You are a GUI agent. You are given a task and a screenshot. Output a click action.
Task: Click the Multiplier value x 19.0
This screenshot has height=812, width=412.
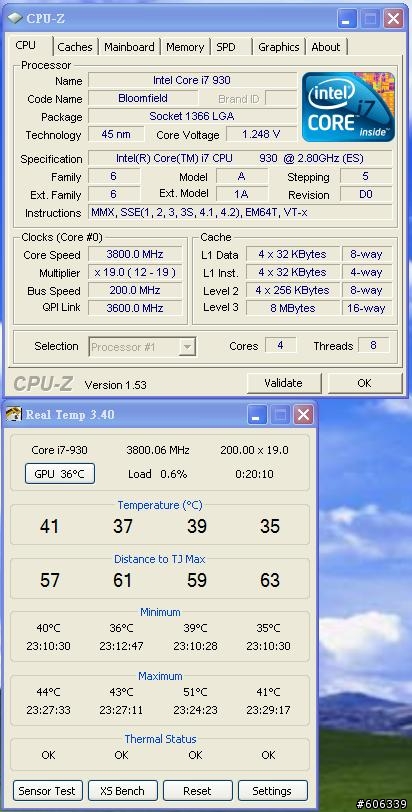coord(135,272)
